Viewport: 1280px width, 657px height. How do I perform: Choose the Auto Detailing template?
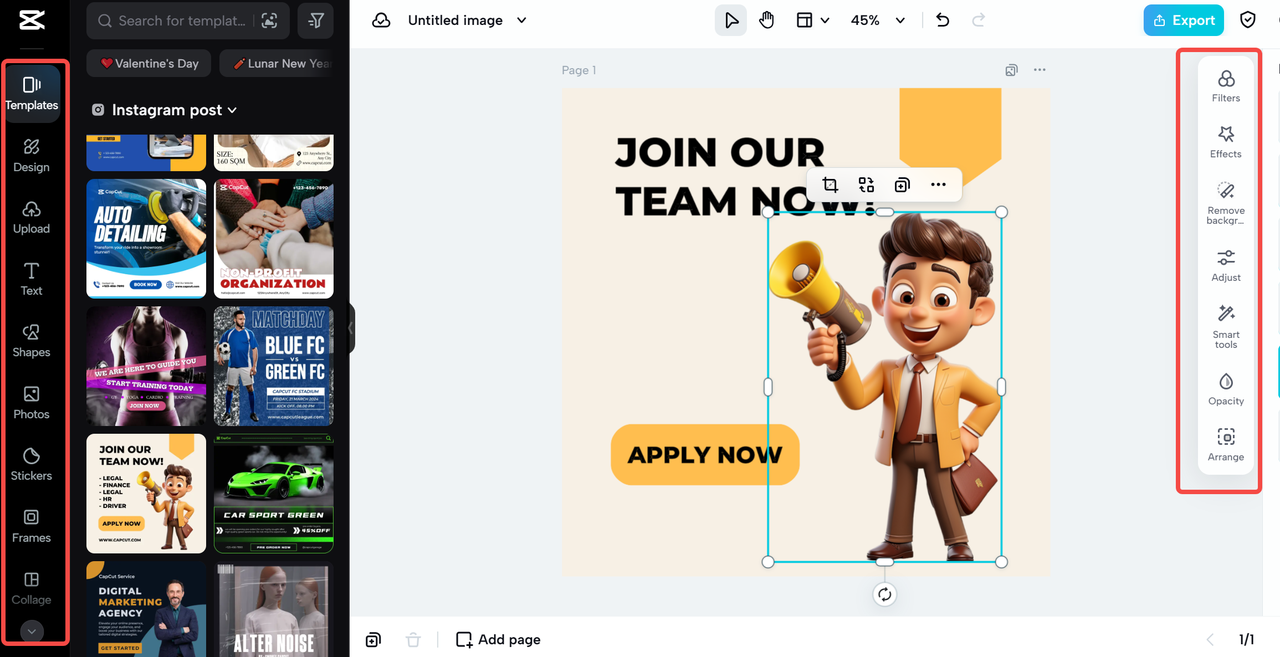(146, 238)
